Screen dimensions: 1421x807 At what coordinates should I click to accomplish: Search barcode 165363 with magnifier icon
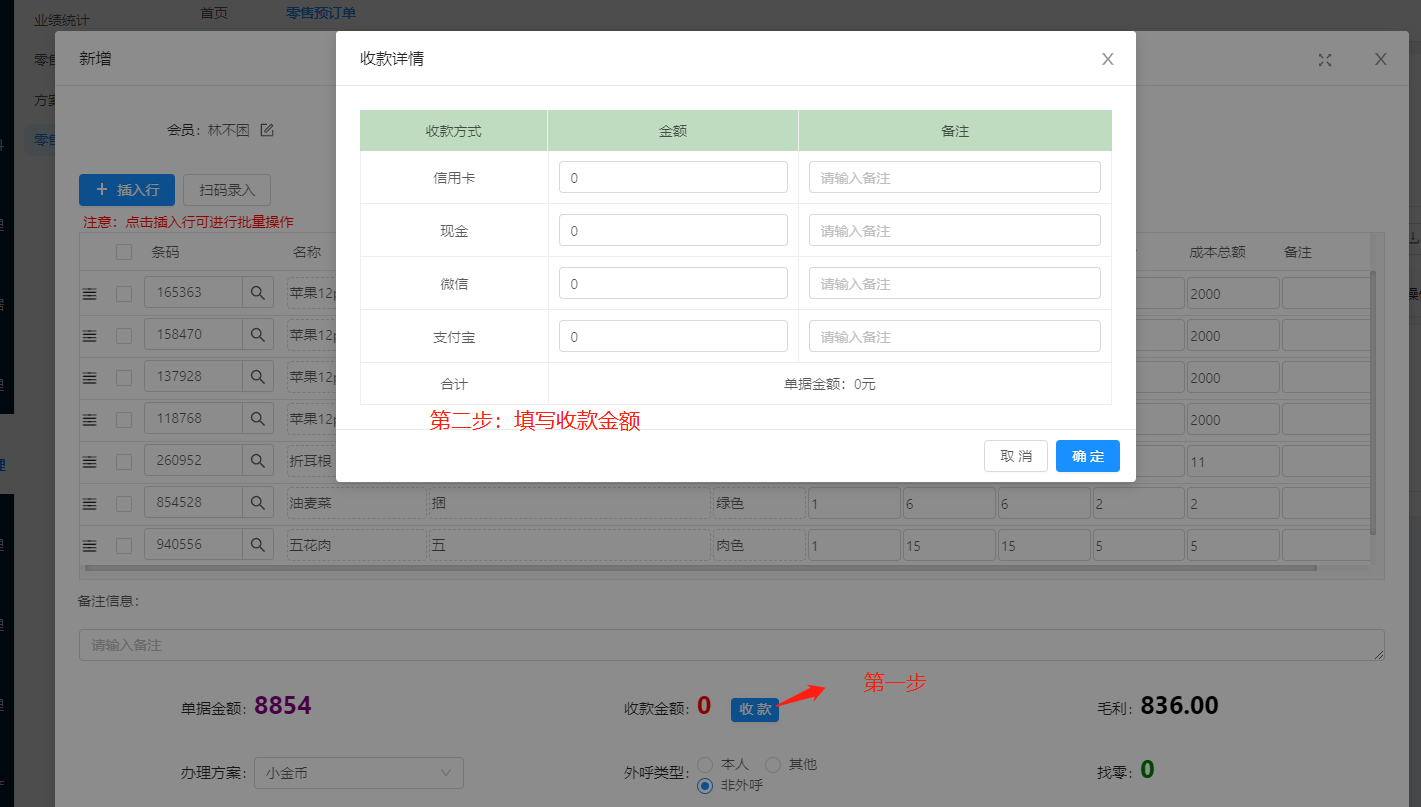coord(258,293)
